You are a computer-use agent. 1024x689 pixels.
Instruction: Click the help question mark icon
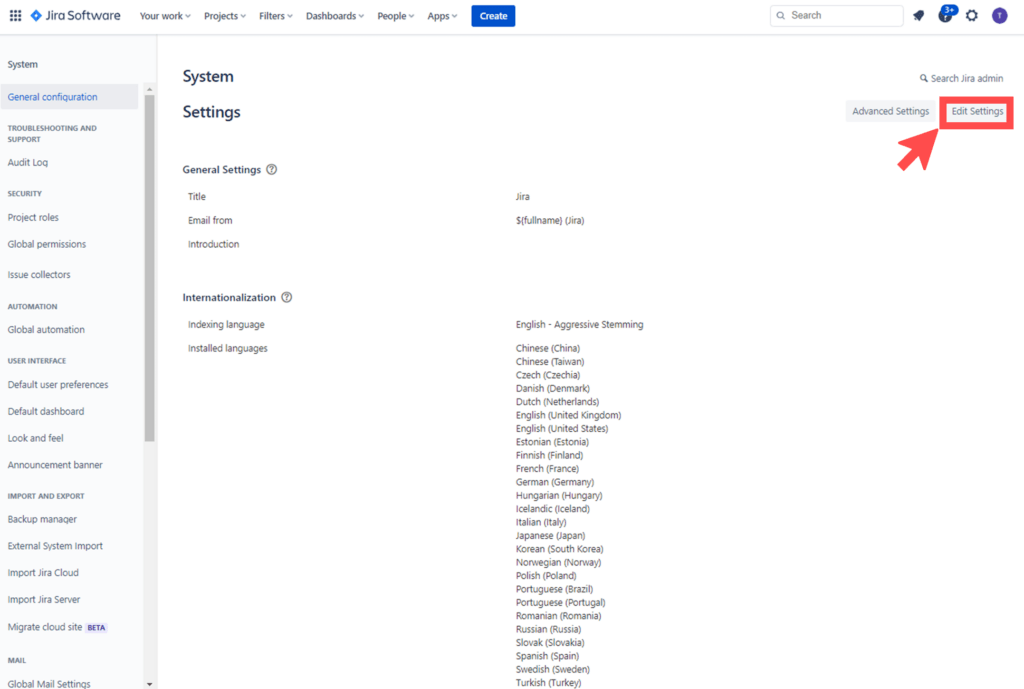(x=945, y=16)
